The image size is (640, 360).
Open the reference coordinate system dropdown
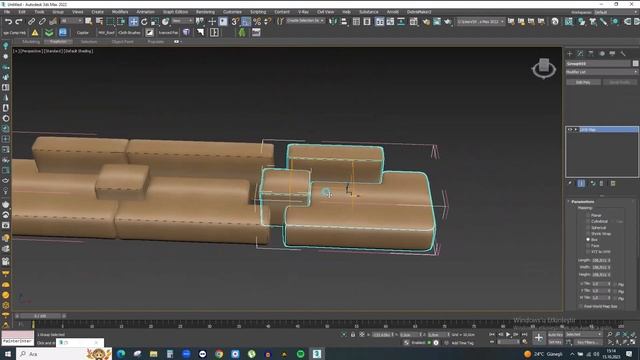point(182,21)
